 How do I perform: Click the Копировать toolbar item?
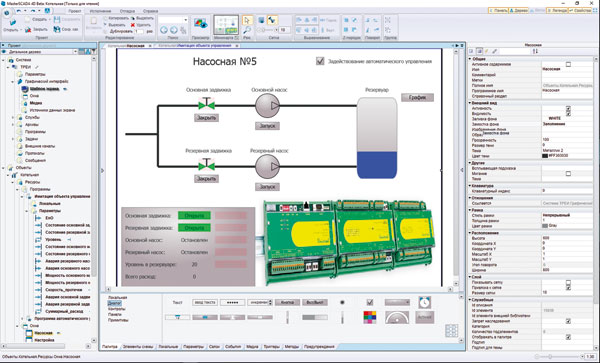tap(116, 18)
